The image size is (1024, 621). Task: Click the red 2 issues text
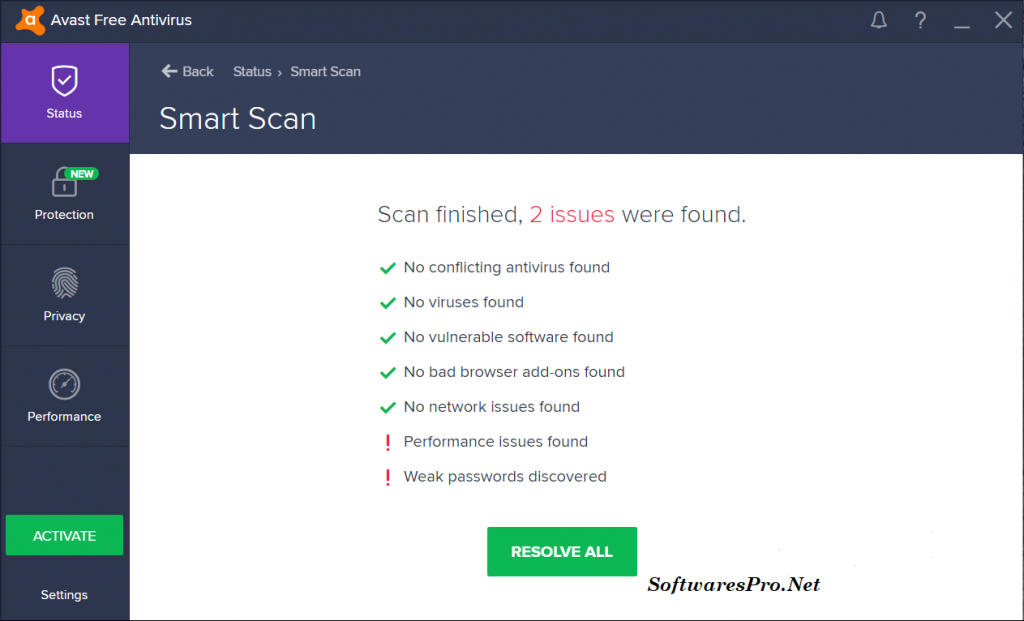pos(572,215)
